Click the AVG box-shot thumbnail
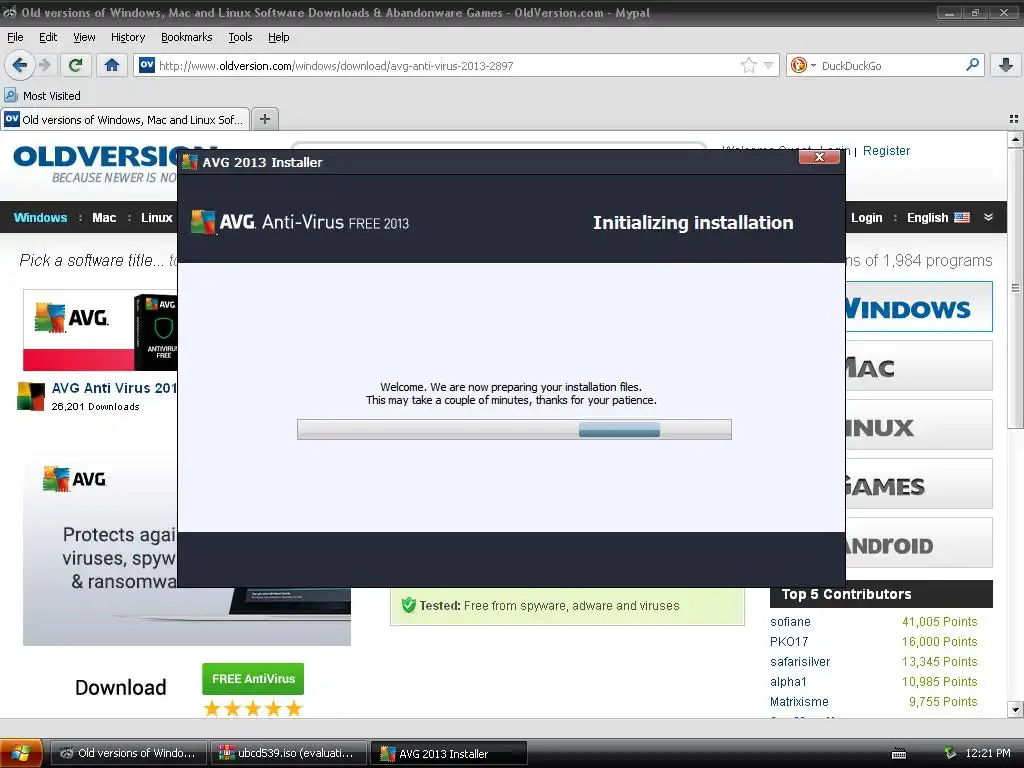The height and width of the screenshot is (768, 1024). 155,332
